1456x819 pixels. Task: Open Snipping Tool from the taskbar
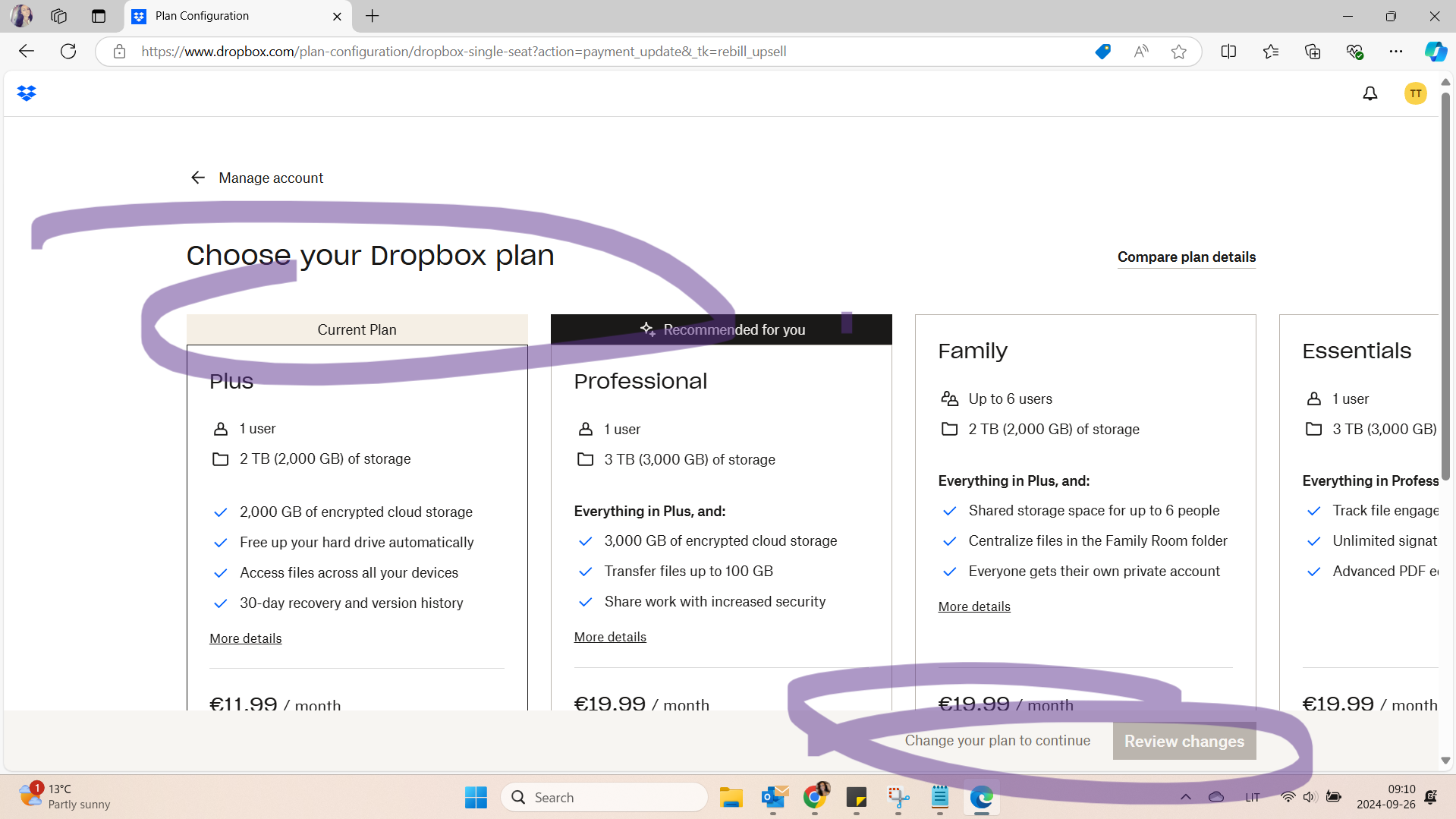pos(897,797)
